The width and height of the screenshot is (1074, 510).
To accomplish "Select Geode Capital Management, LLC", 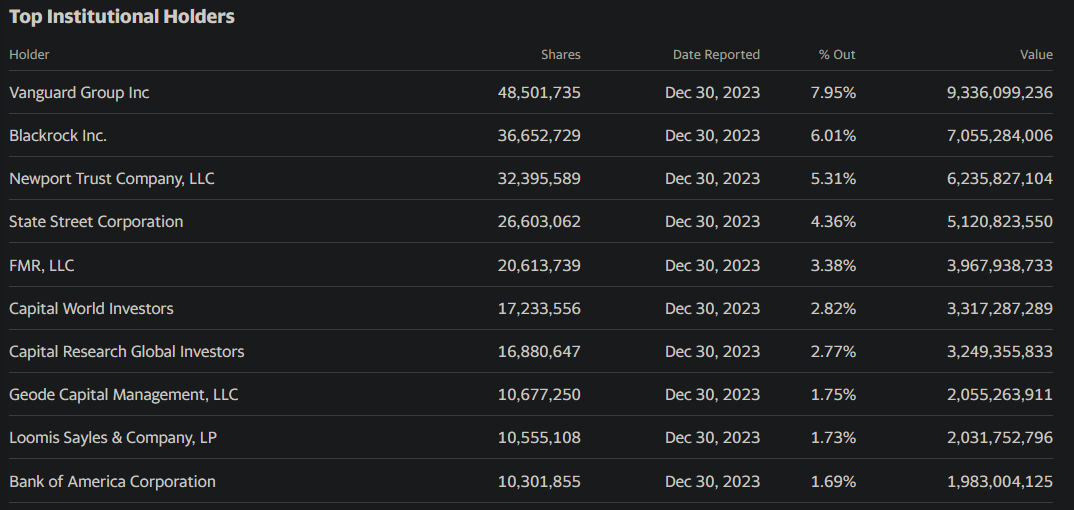I will [x=123, y=394].
